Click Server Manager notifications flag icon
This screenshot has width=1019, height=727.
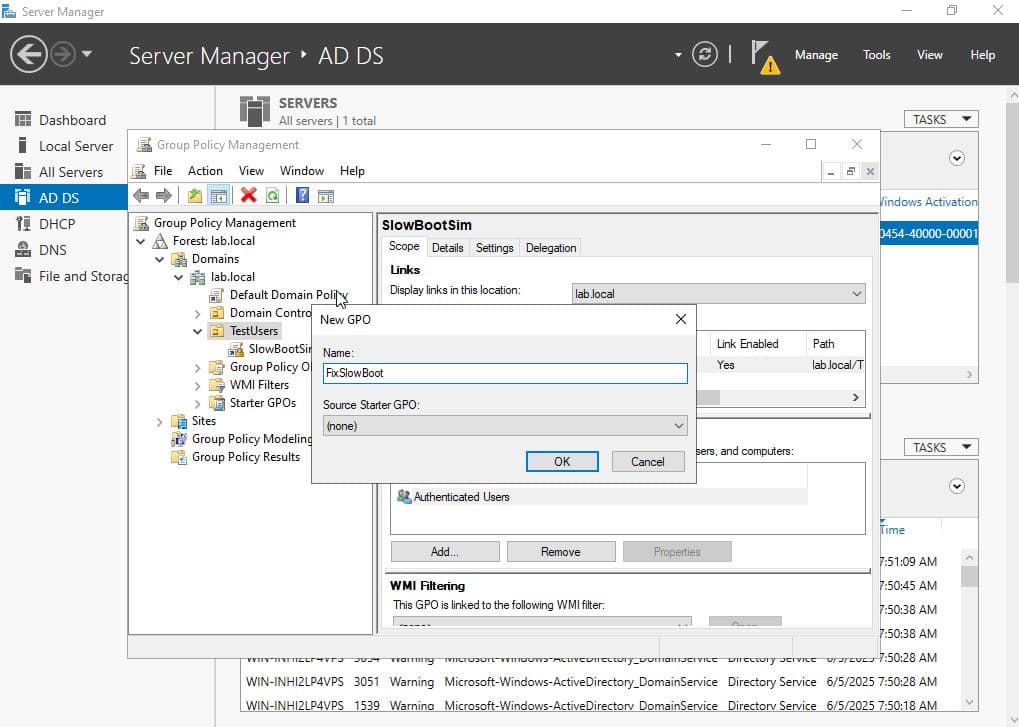point(763,55)
